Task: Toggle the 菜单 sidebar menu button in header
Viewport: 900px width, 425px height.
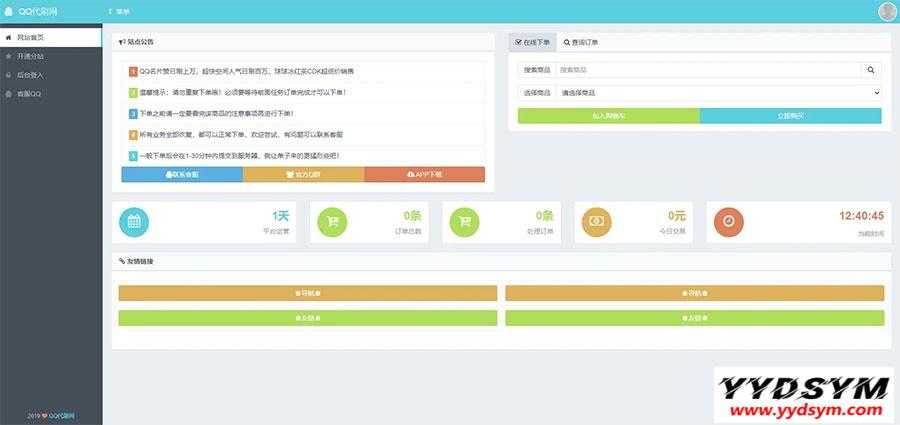Action: point(119,11)
